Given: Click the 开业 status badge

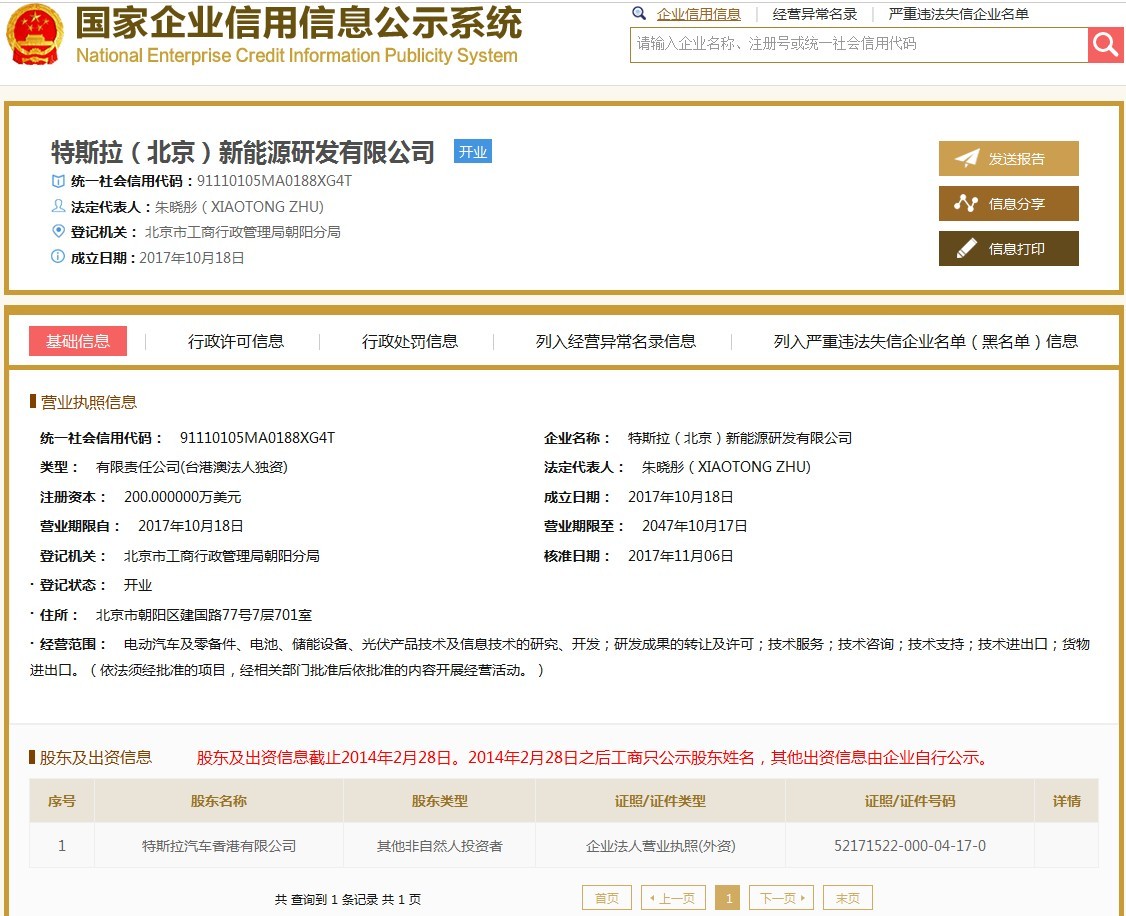Looking at the screenshot, I should click(473, 151).
